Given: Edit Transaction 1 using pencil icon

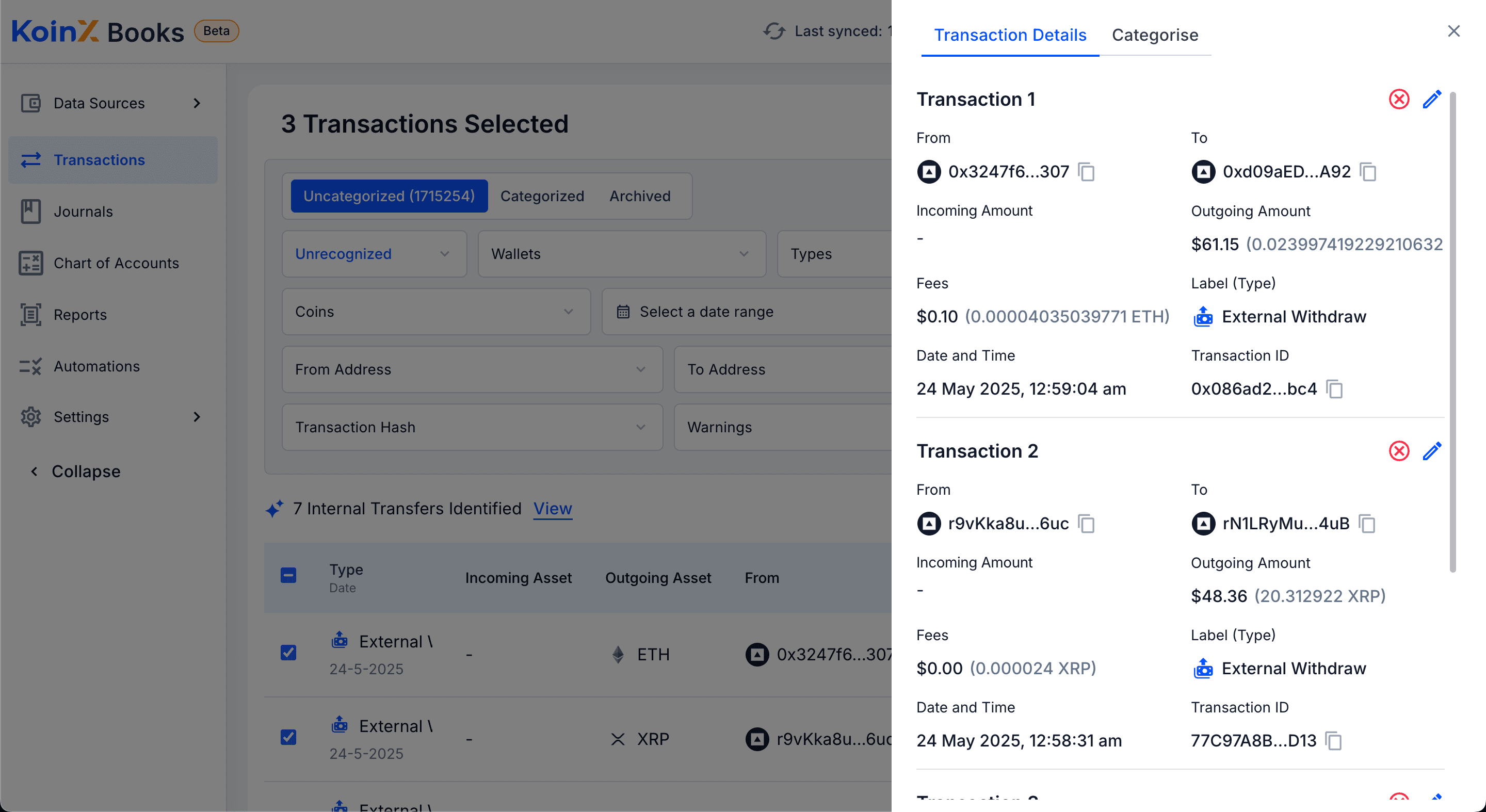Looking at the screenshot, I should tap(1432, 99).
